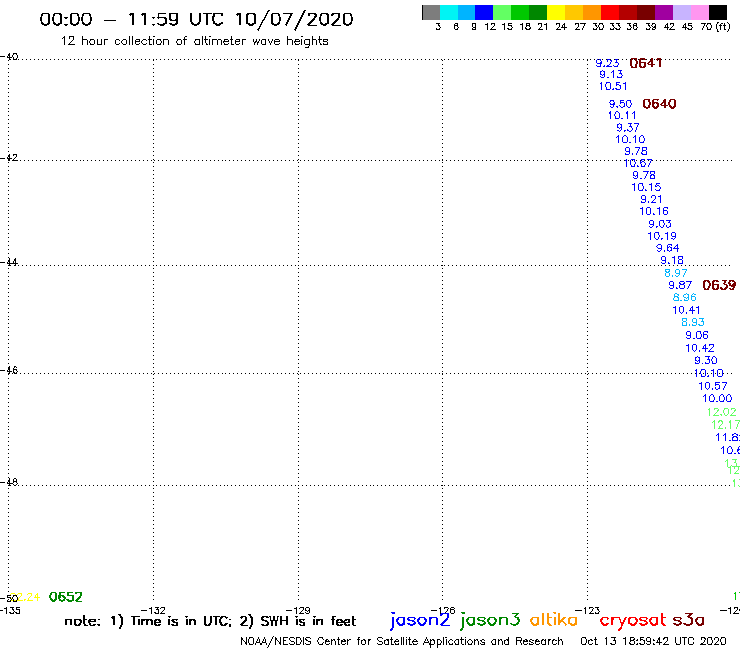The width and height of the screenshot is (740, 650).
Task: Click the green 12.02 wave height value
Action: 722,412
